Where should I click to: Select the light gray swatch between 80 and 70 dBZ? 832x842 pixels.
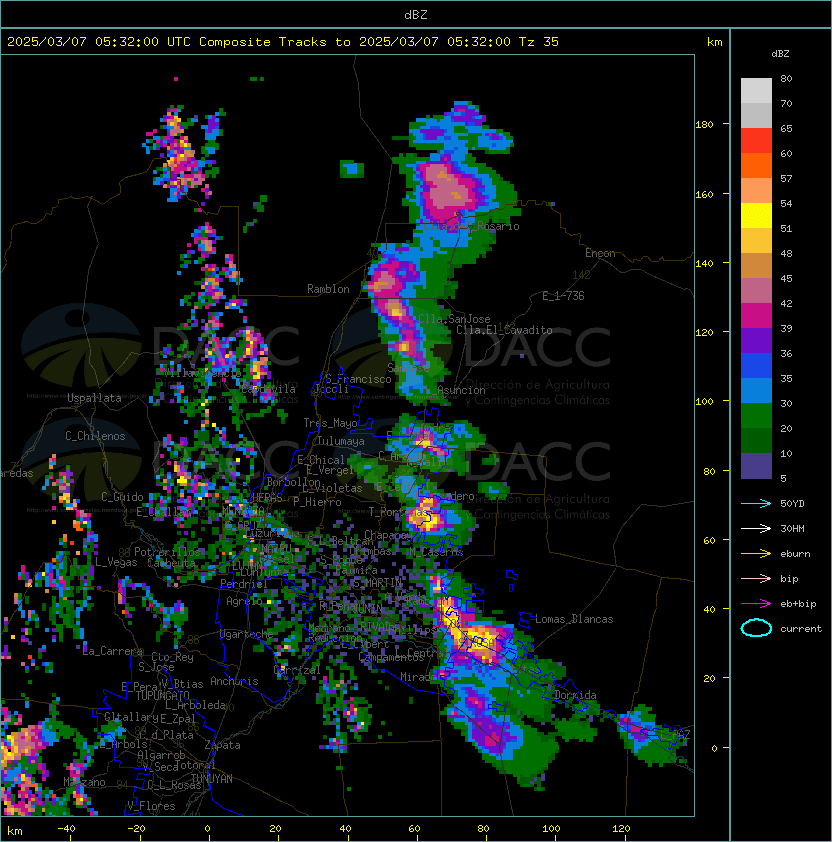[x=756, y=90]
